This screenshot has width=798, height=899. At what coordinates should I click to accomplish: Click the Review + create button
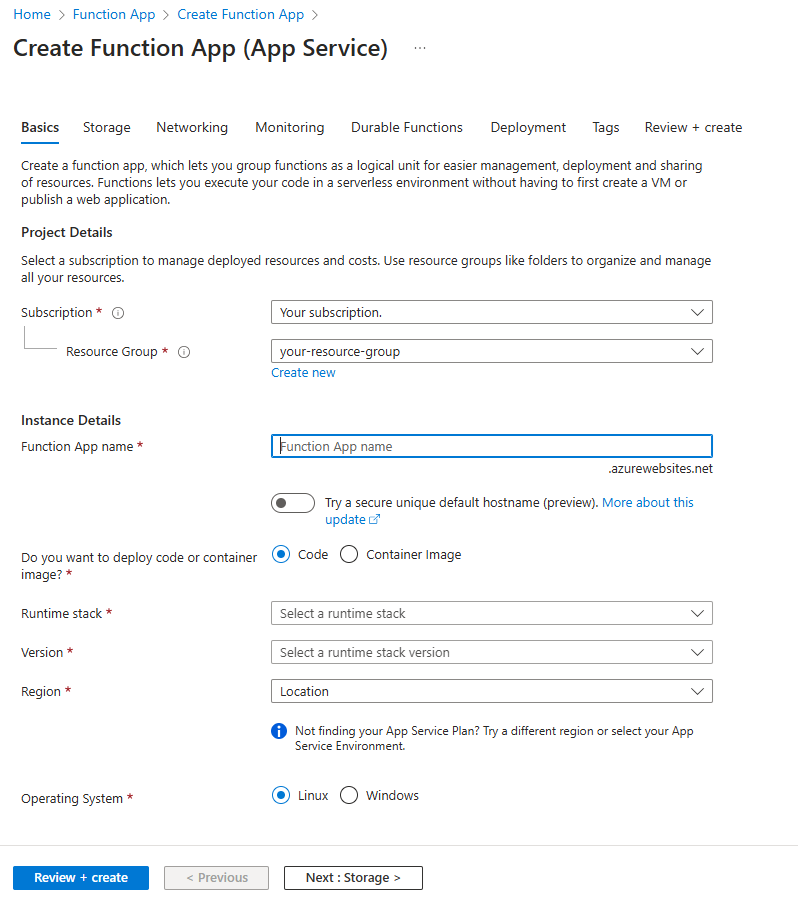81,878
